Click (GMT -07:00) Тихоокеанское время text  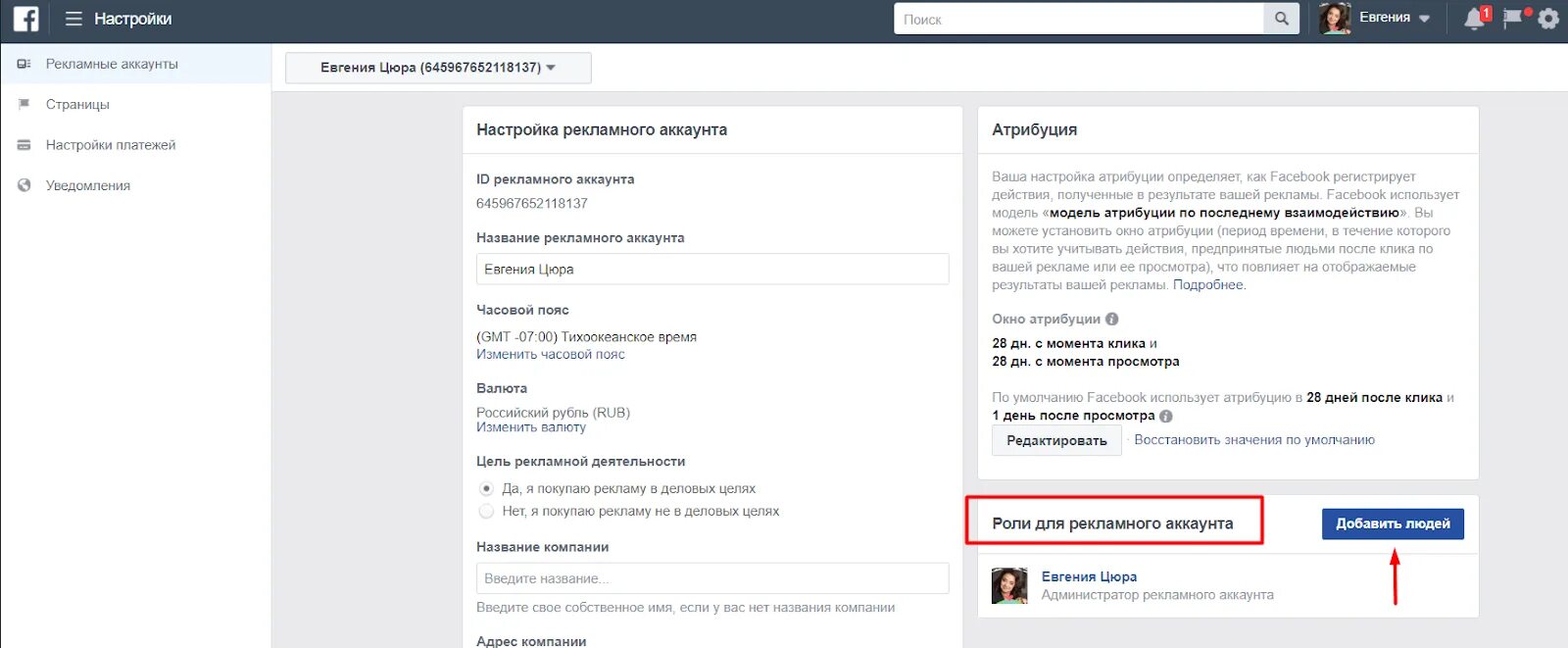586,336
